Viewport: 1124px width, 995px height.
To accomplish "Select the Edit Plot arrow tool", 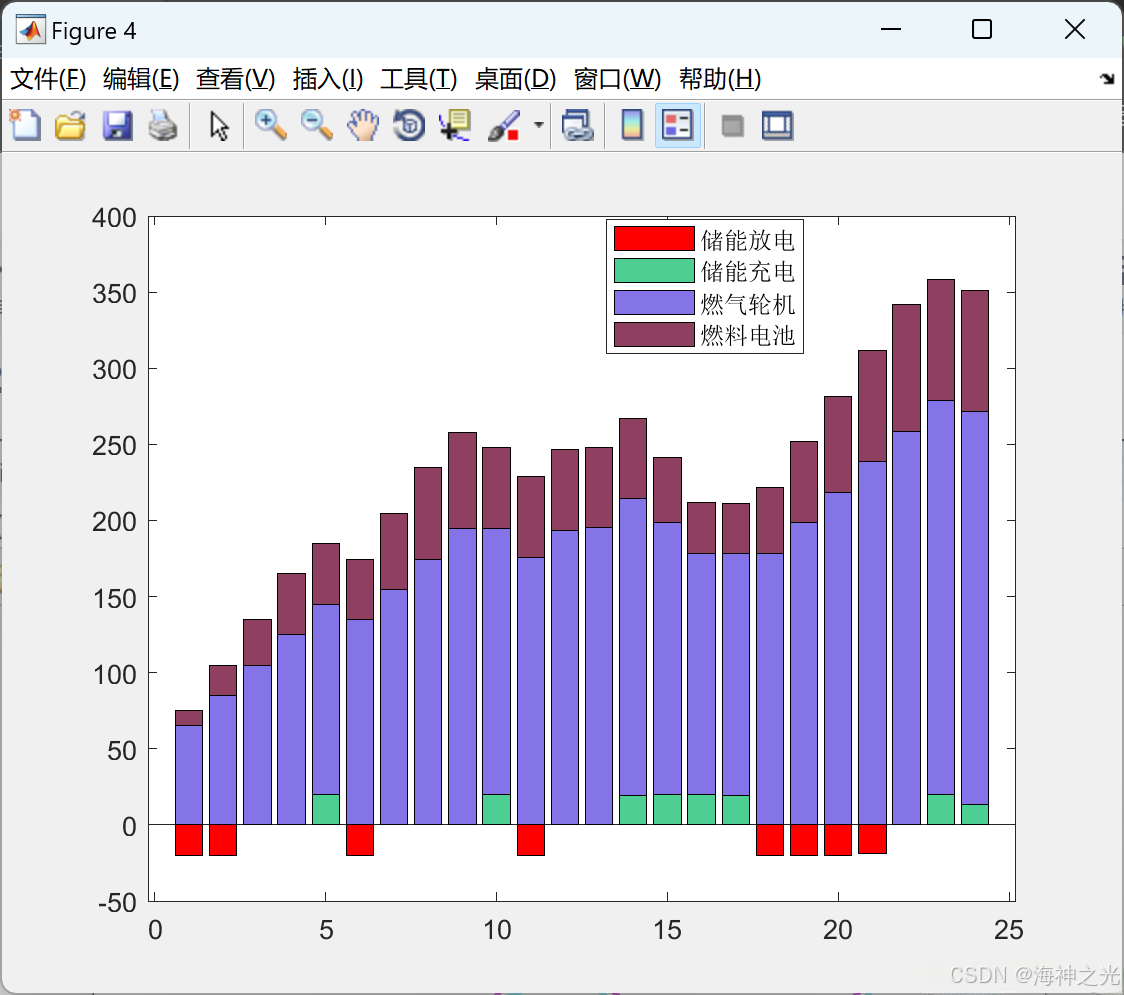I will tap(219, 125).
